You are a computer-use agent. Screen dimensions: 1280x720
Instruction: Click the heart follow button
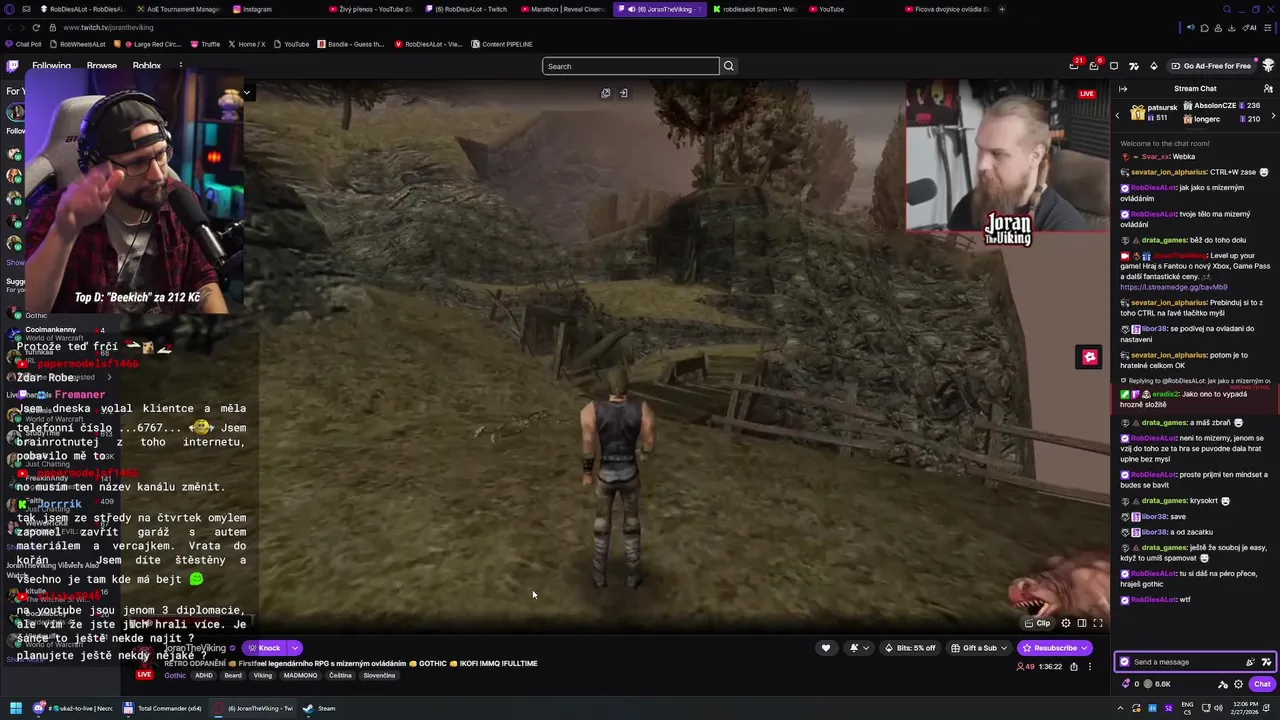coord(826,648)
